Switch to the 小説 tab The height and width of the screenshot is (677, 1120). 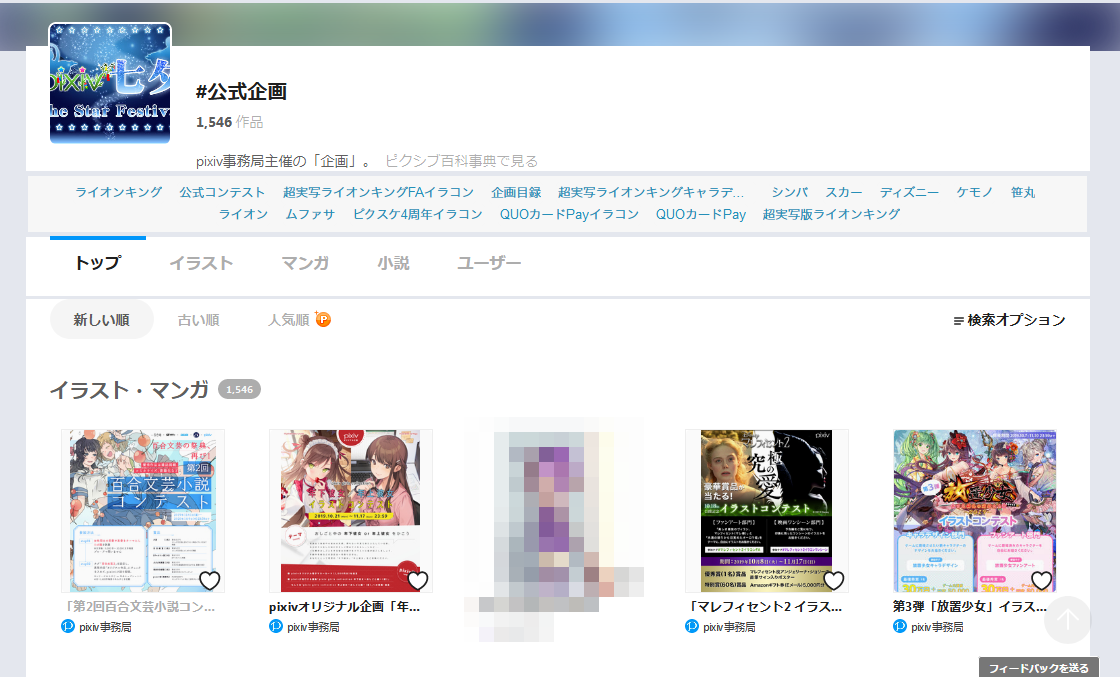tap(393, 263)
